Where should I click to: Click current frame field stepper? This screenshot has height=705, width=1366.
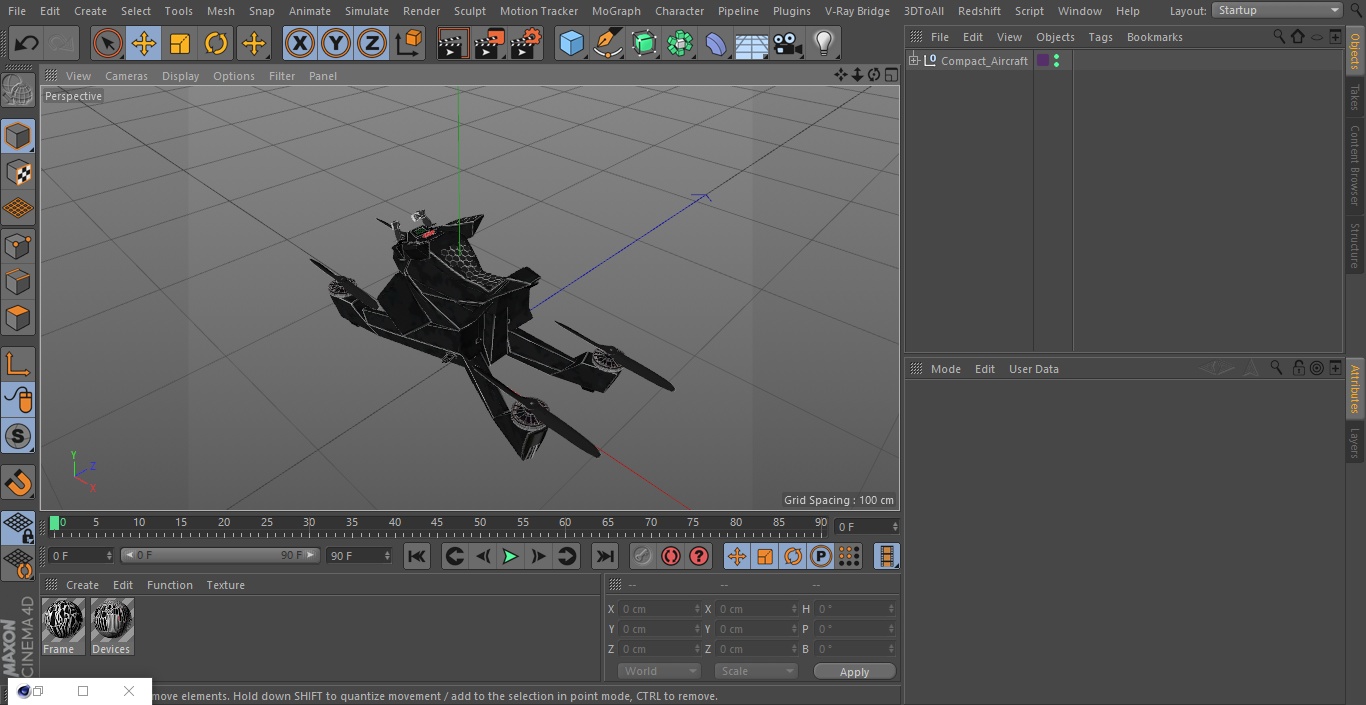895,526
